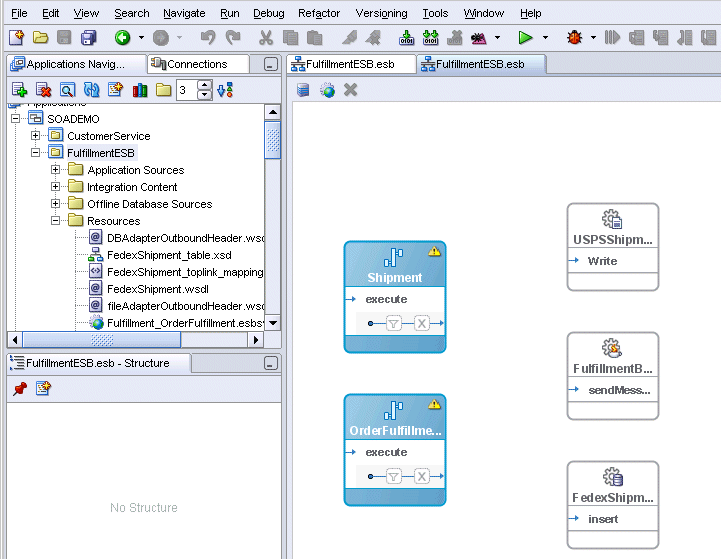Click the New Application icon in navigator toolbar

[x=19, y=90]
